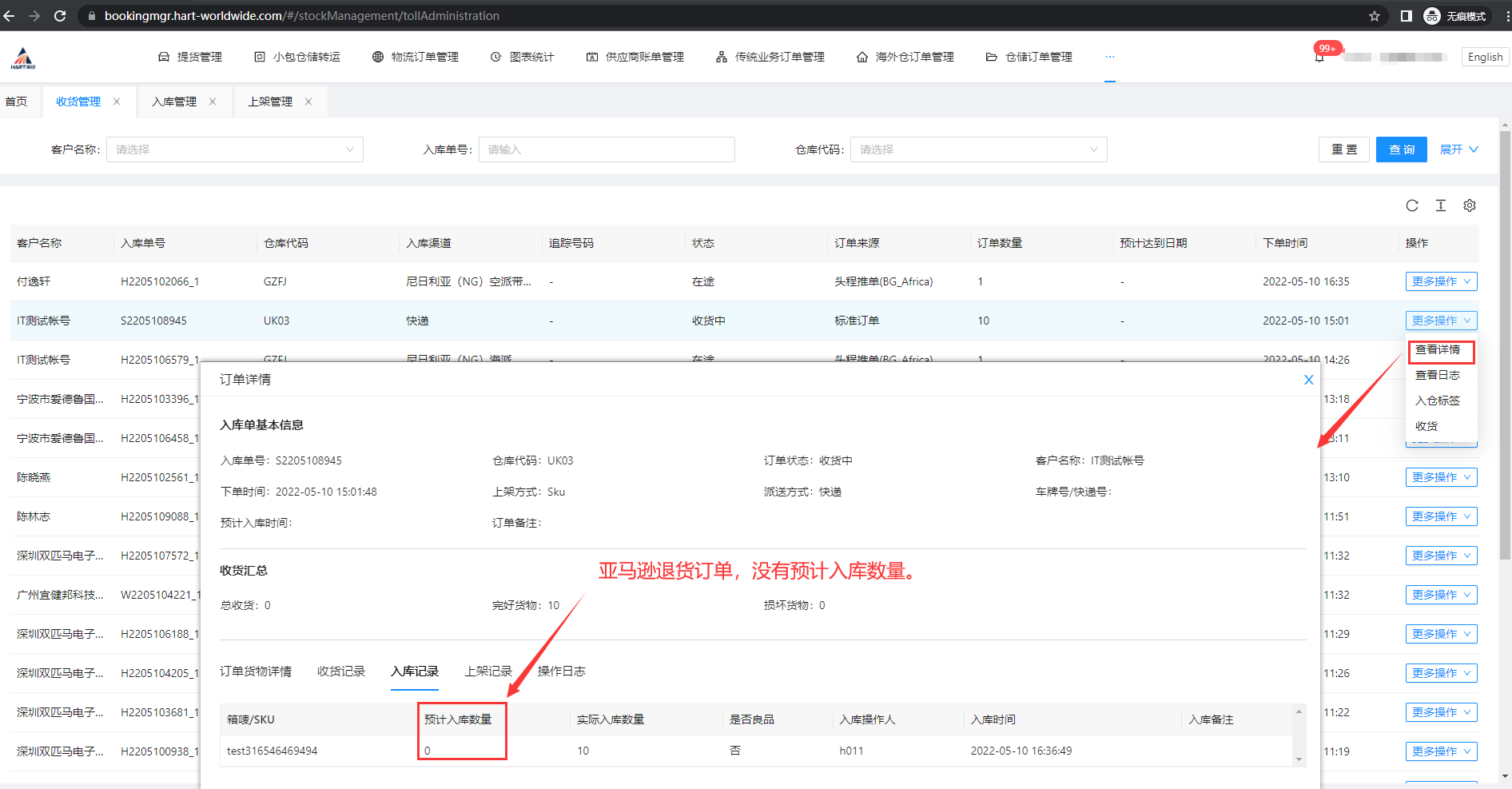Expand filters with 展开 link
Viewport: 1512px width, 789px height.
(1458, 149)
